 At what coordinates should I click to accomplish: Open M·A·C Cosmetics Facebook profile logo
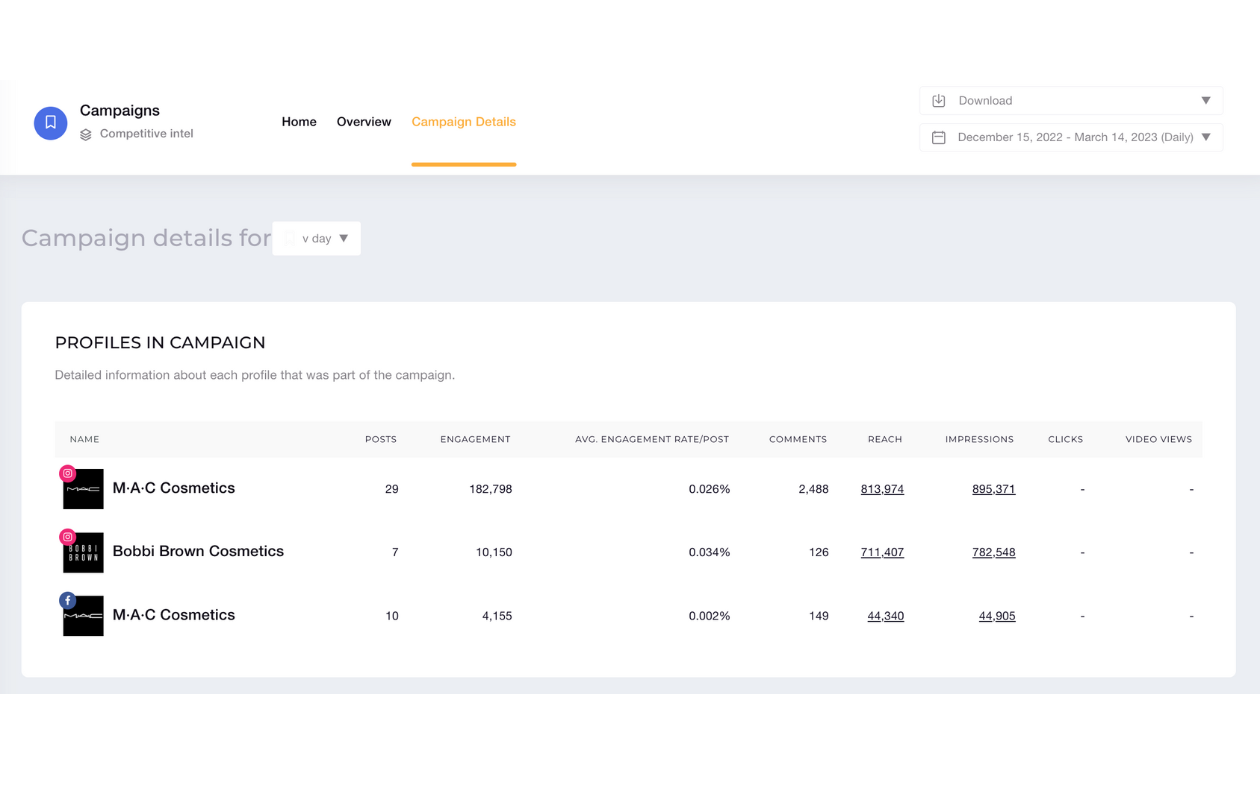(84, 616)
